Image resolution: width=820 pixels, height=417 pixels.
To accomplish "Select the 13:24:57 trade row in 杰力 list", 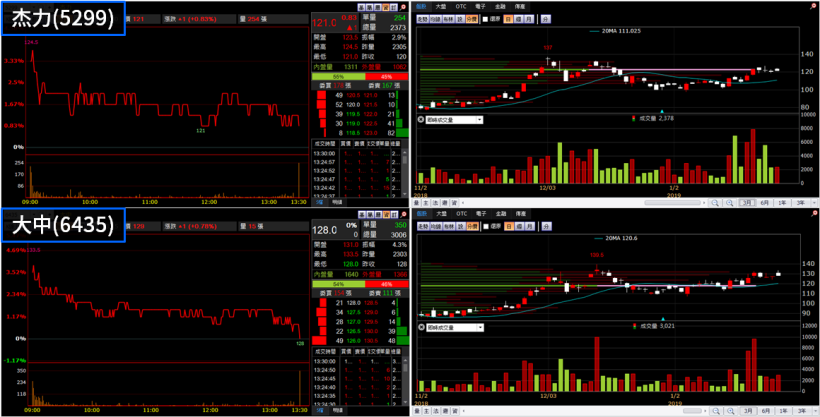I will [x=357, y=162].
